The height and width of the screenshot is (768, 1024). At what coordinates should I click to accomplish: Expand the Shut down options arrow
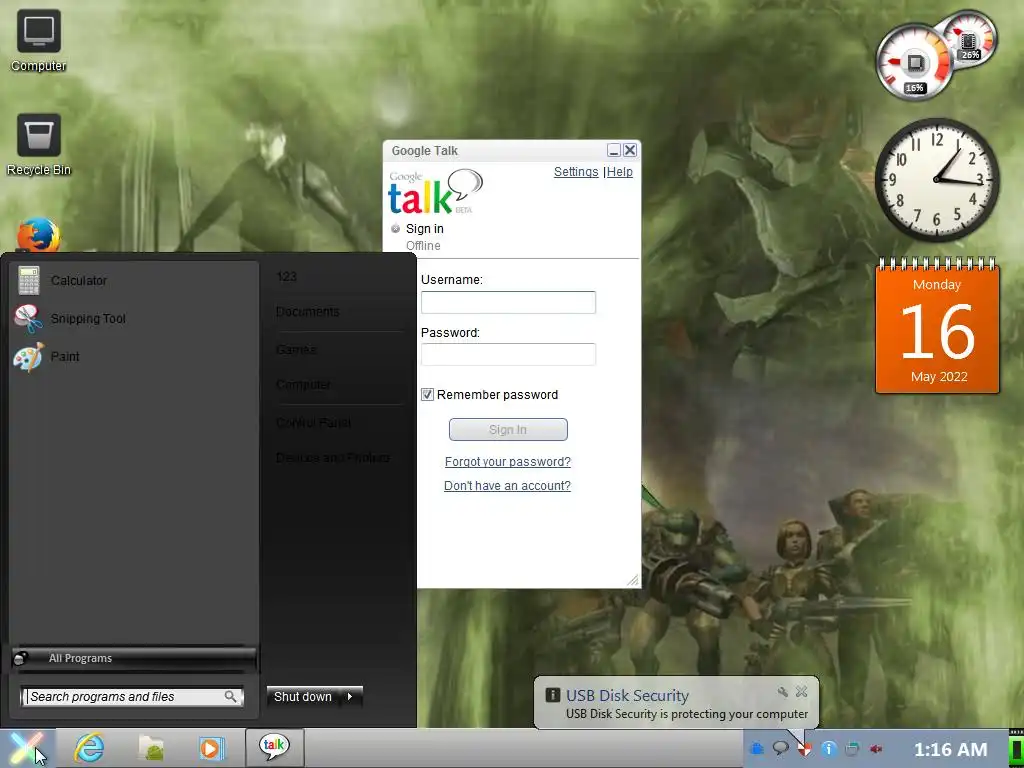click(x=351, y=697)
